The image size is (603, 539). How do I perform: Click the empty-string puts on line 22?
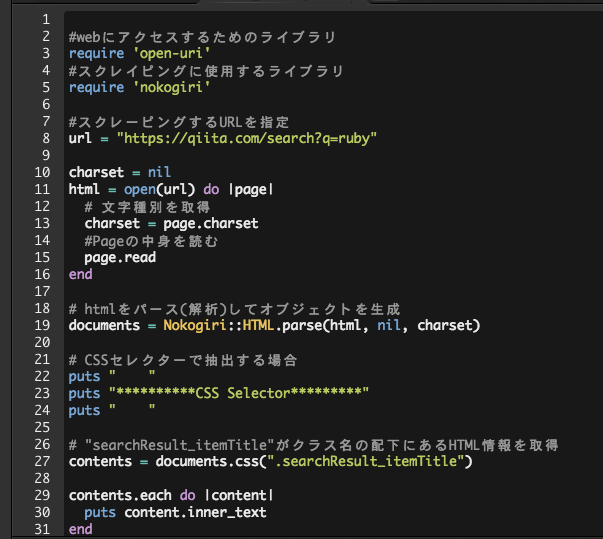point(112,376)
